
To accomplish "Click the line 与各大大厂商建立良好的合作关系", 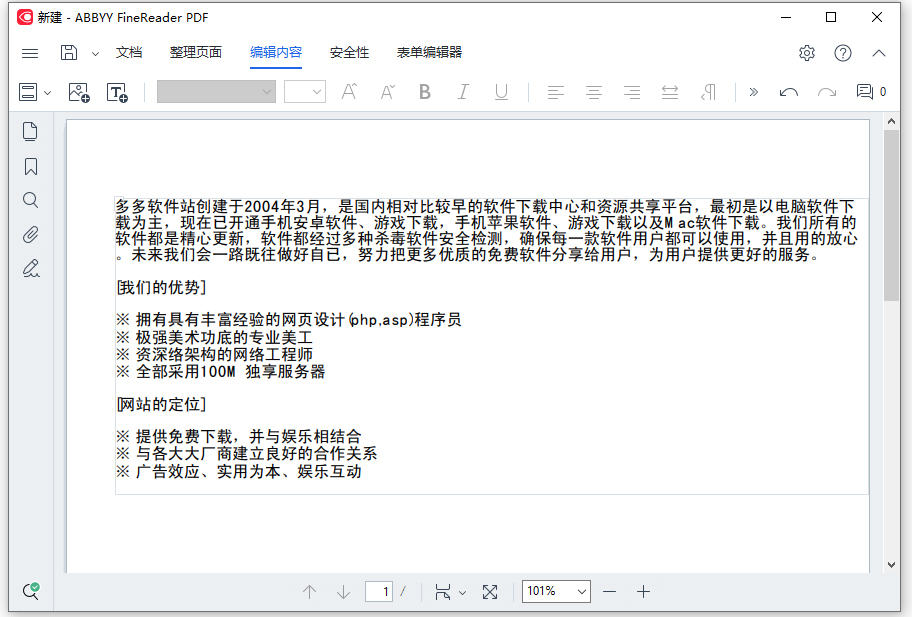I will [x=247, y=454].
